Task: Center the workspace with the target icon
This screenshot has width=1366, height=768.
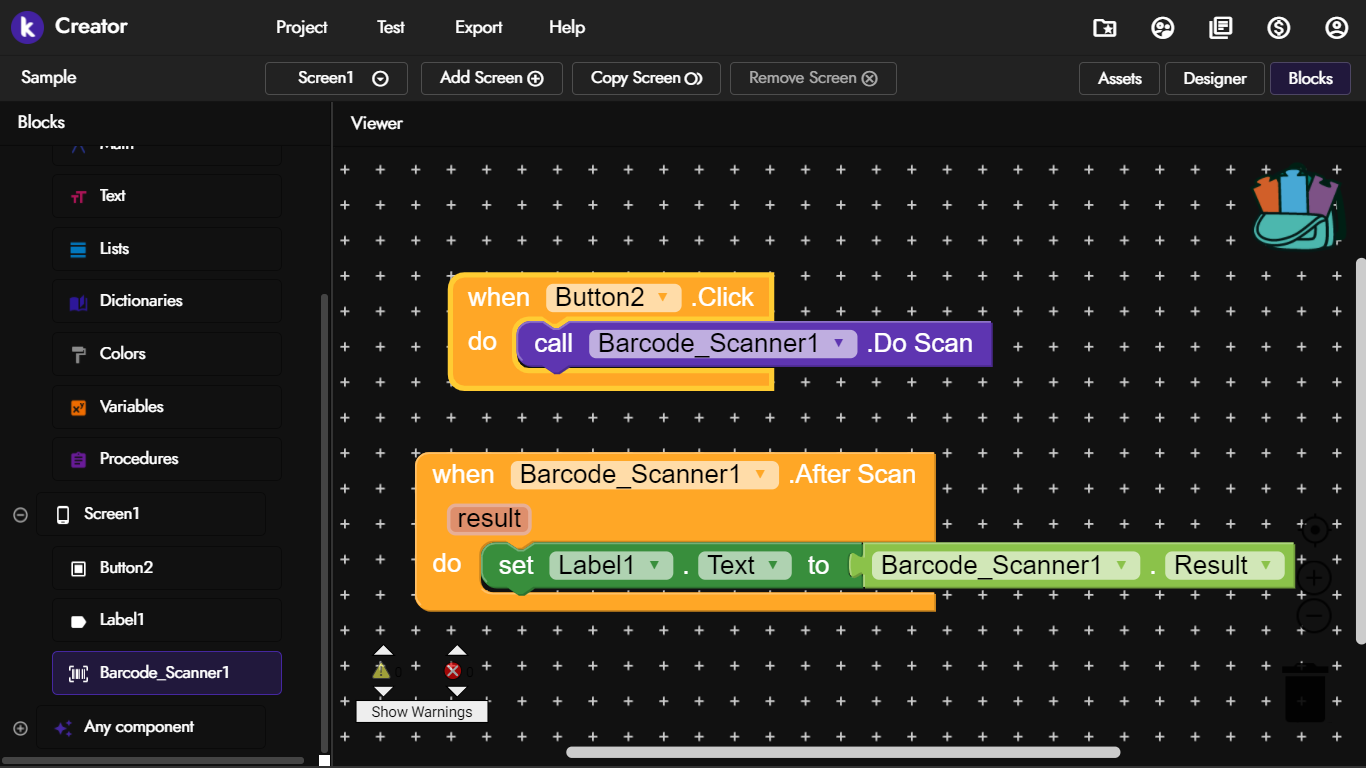Action: [1315, 530]
